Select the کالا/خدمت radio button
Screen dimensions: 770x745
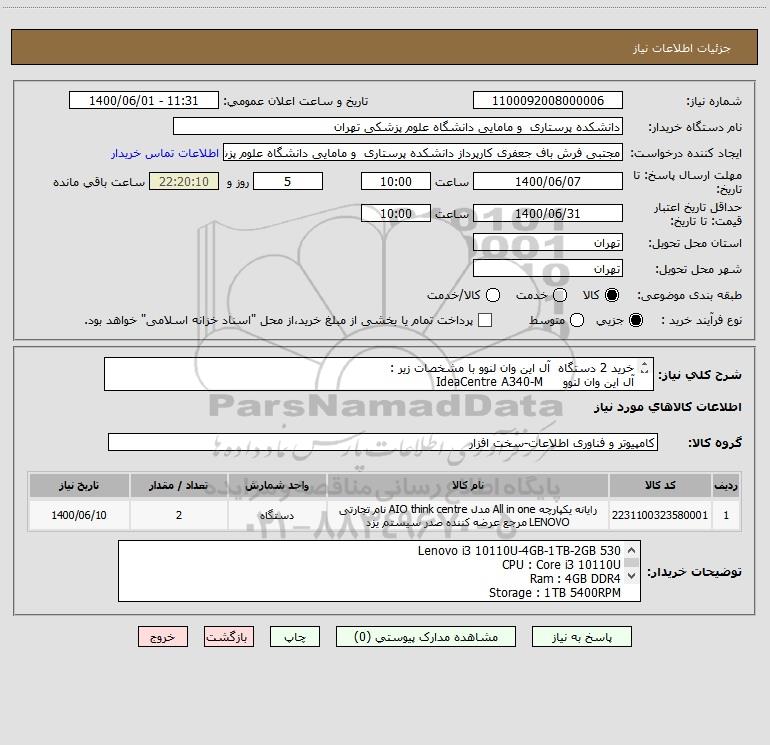(x=493, y=295)
